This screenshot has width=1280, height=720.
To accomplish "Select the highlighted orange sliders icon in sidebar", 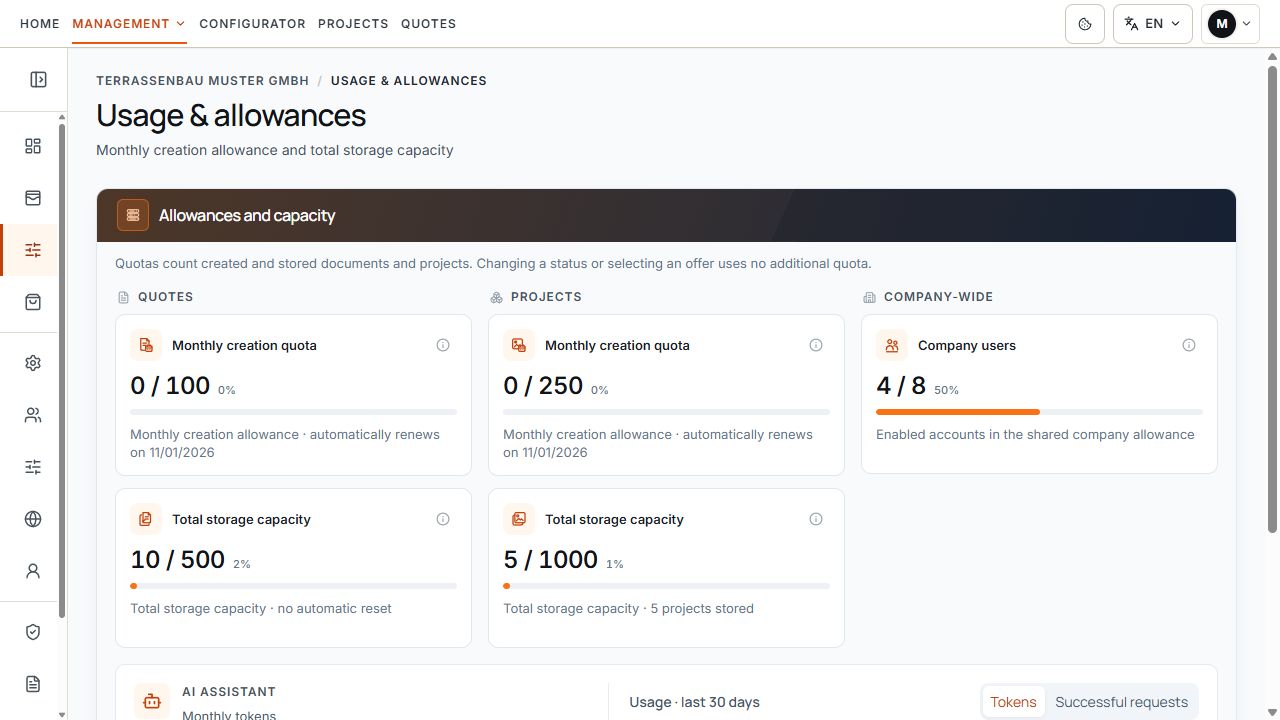I will (x=33, y=250).
